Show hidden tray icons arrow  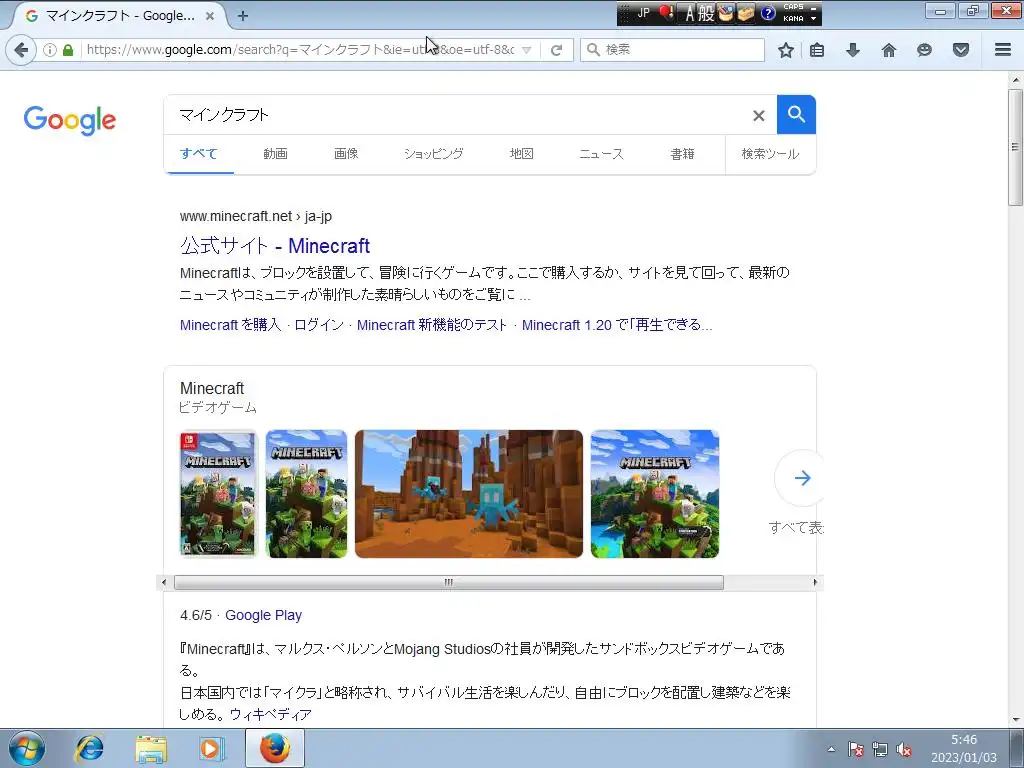coord(831,750)
